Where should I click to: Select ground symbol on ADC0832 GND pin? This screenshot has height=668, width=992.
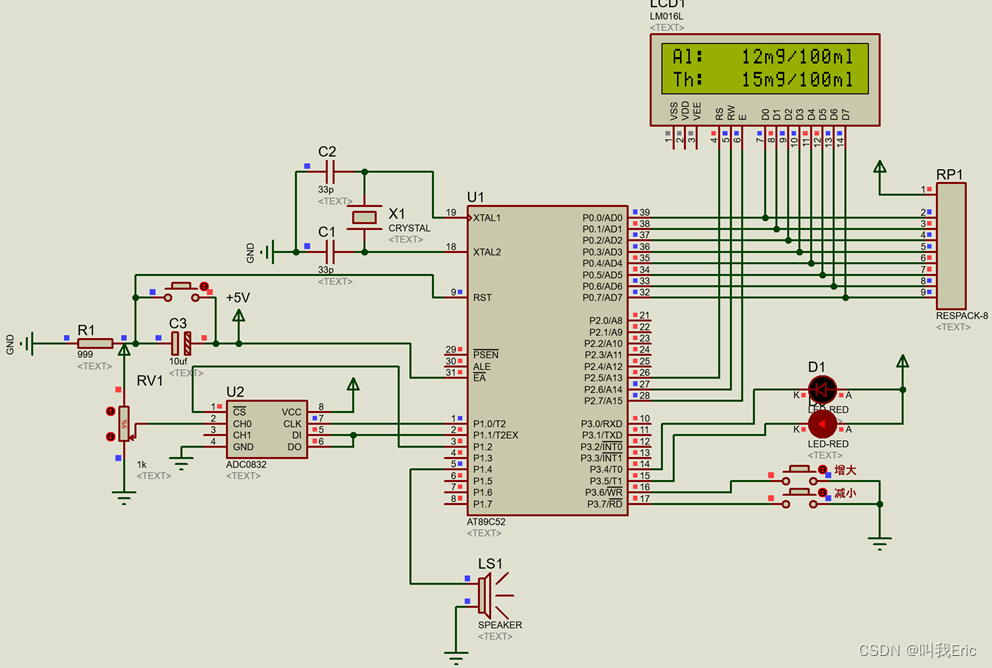181,462
